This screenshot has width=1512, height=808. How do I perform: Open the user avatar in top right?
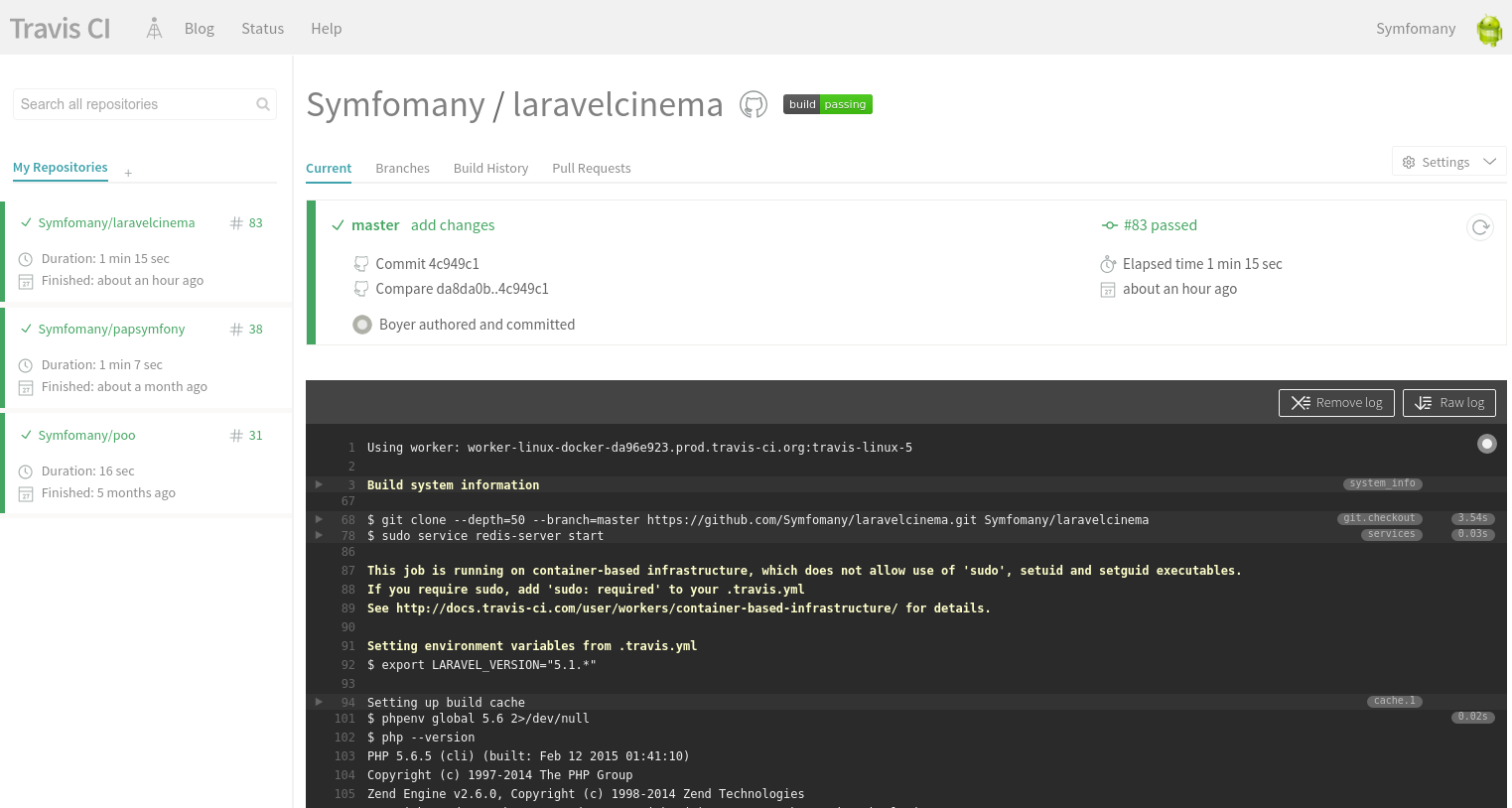click(1489, 30)
